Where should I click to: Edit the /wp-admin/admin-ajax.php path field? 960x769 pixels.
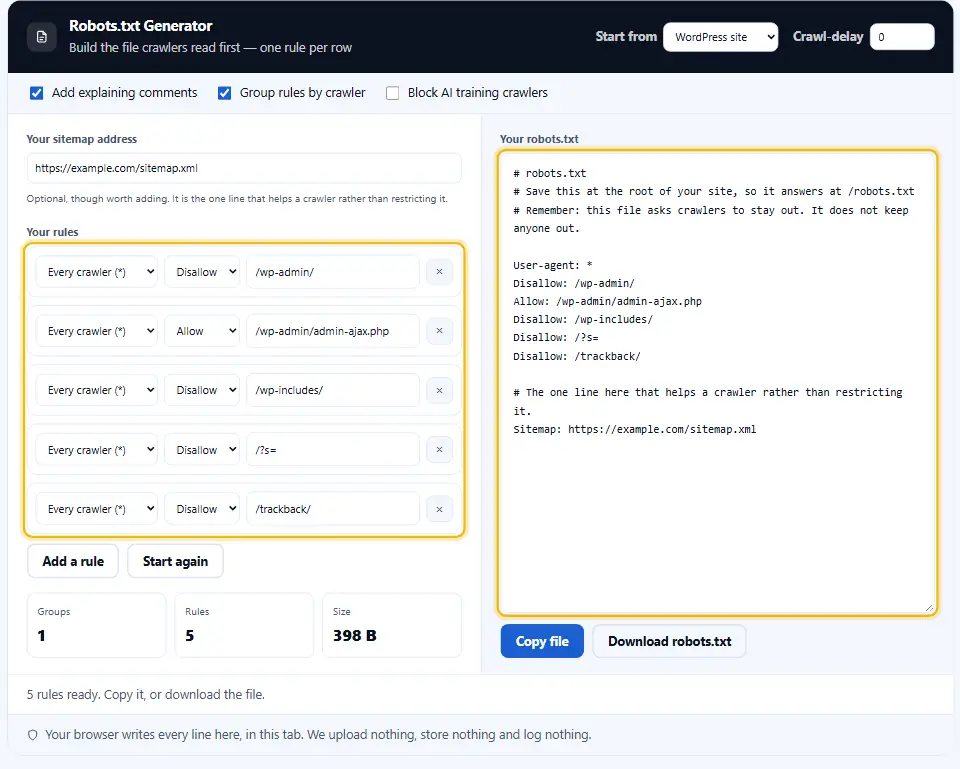coord(332,331)
